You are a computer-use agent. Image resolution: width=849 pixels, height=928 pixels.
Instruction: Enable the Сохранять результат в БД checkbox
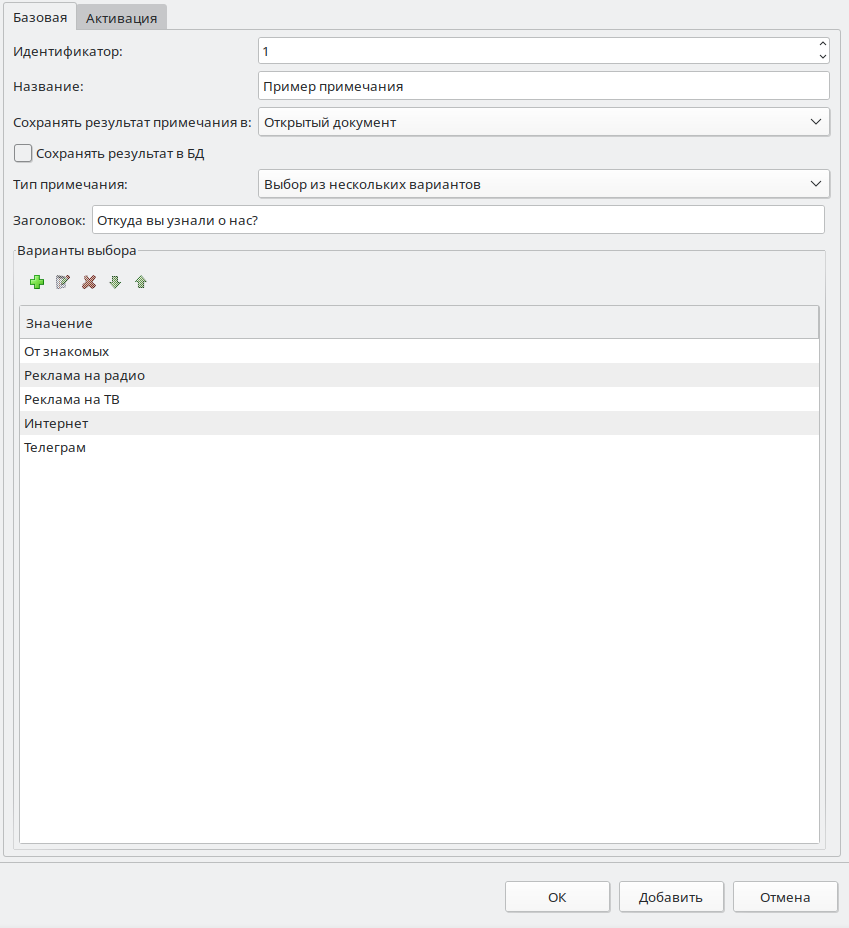tap(23, 154)
